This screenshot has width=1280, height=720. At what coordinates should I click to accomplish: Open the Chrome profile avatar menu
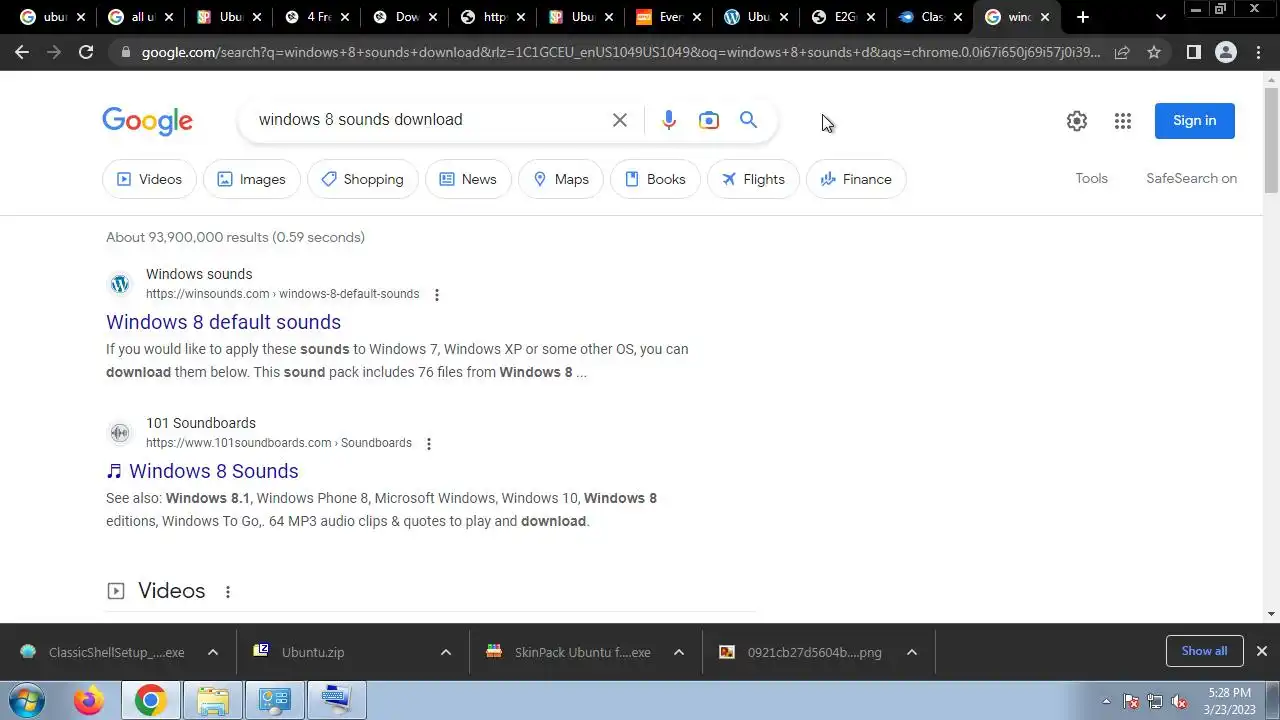1225,52
